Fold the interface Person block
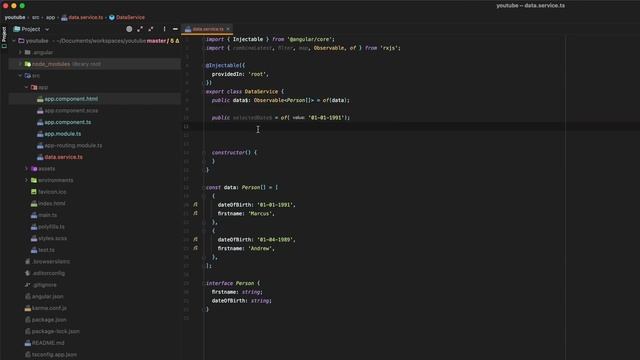 point(204,283)
